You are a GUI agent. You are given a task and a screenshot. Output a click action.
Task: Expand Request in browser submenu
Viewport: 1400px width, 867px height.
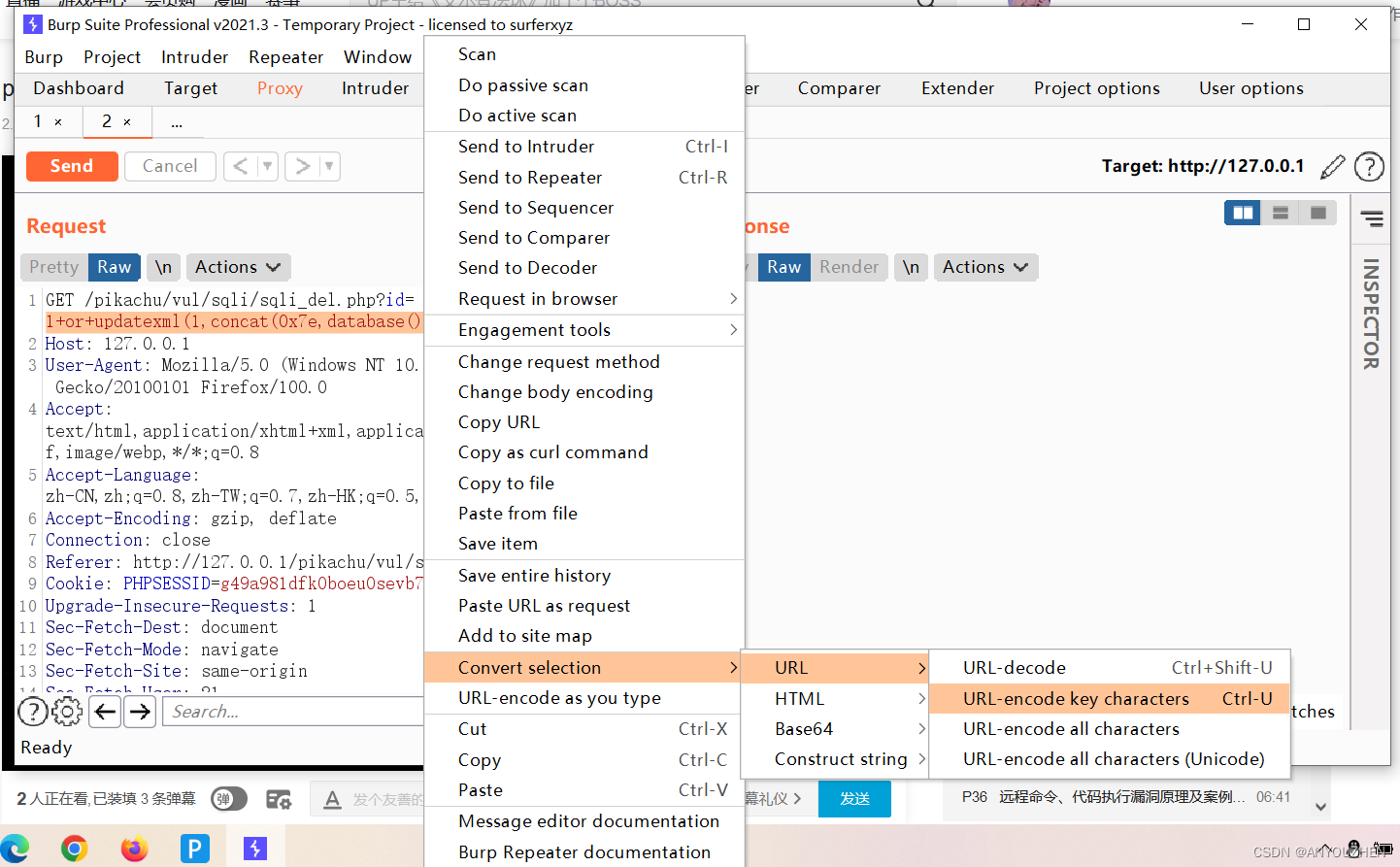click(x=584, y=299)
